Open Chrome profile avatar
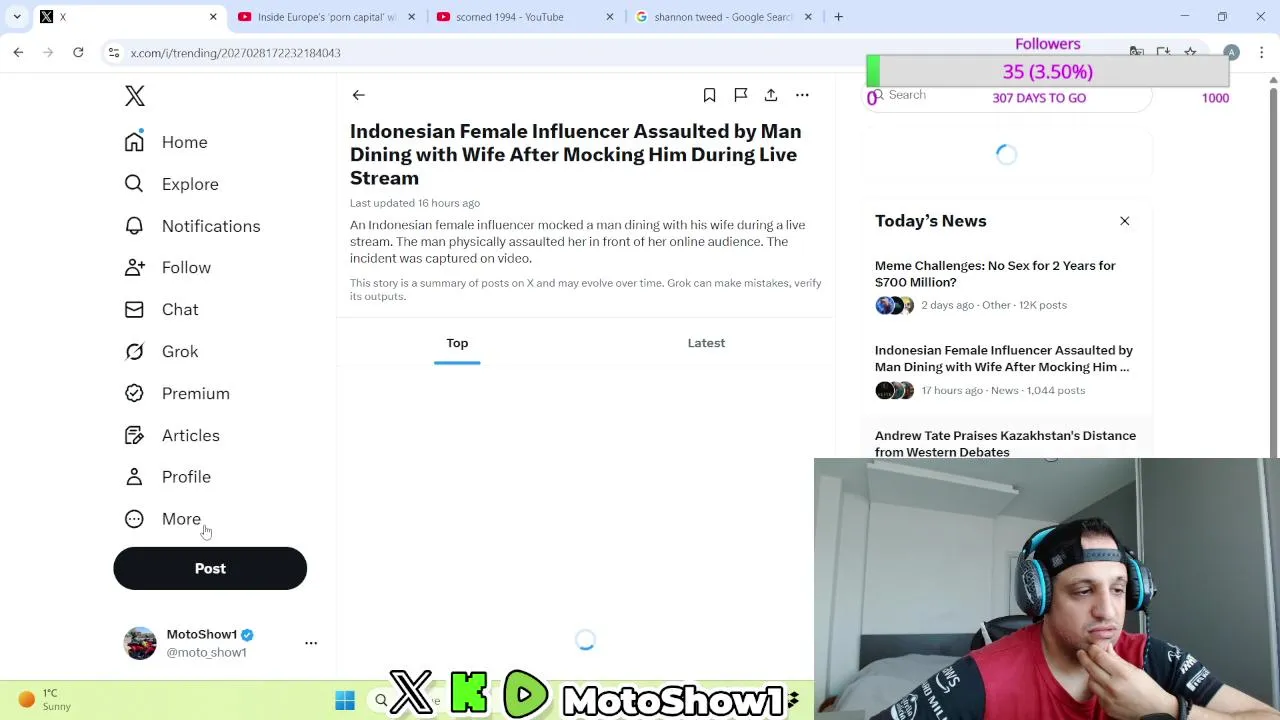 [1231, 53]
